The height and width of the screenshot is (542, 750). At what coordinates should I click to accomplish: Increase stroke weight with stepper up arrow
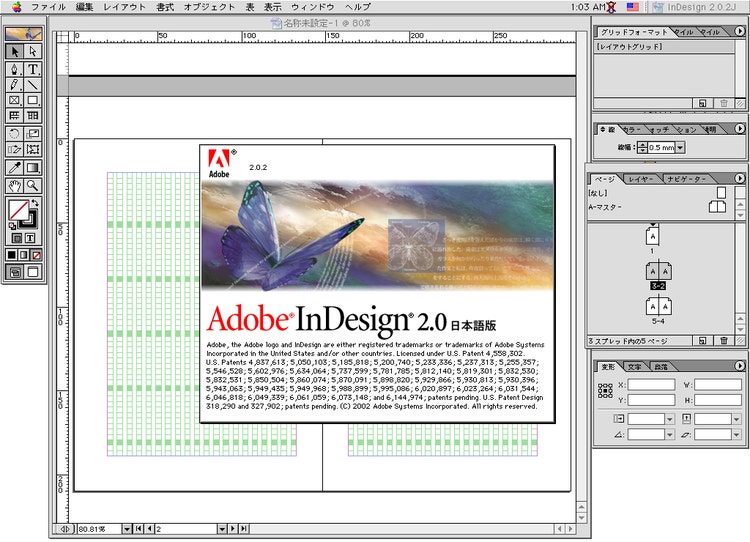click(x=642, y=145)
